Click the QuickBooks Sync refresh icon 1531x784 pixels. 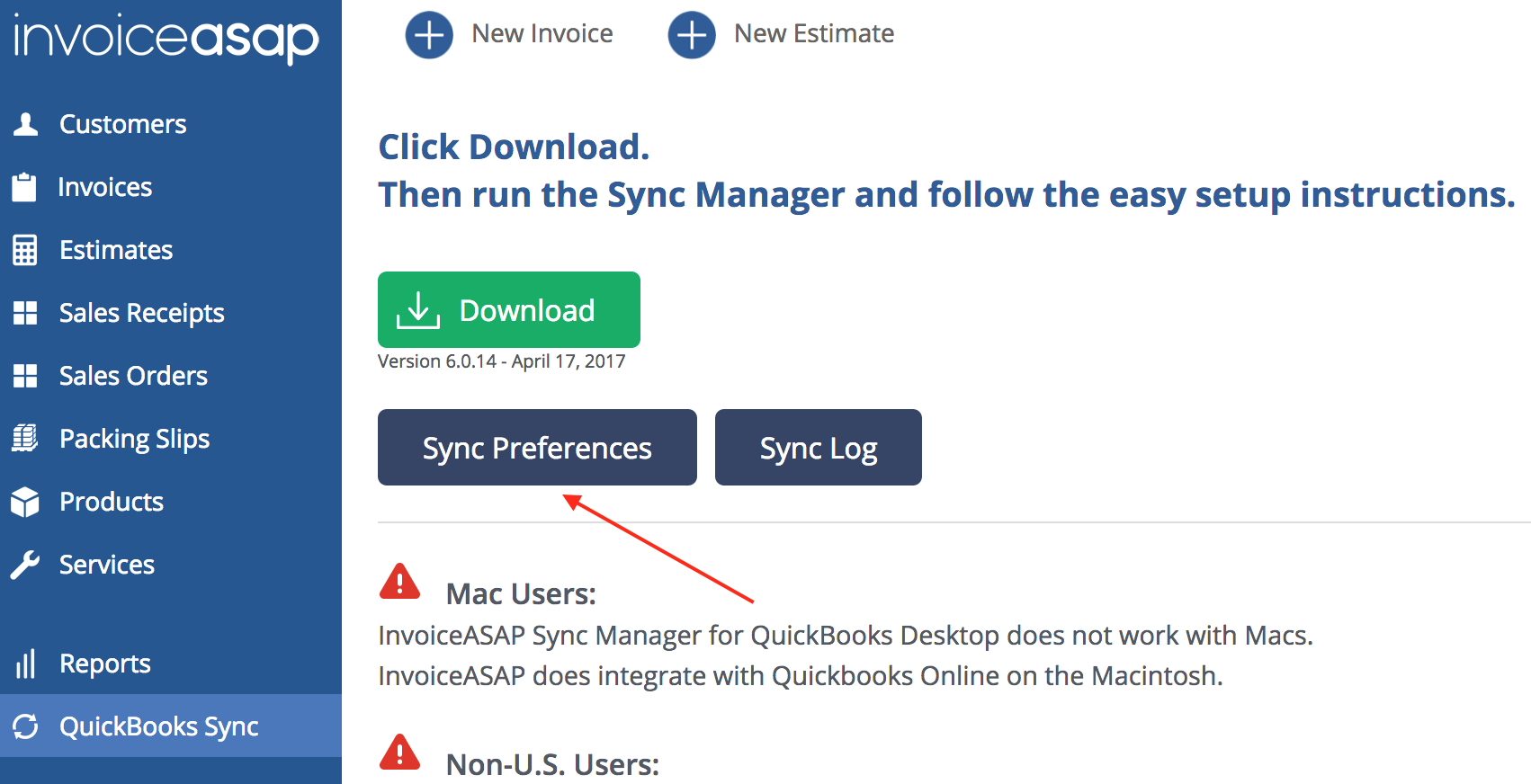pyautogui.click(x=25, y=726)
